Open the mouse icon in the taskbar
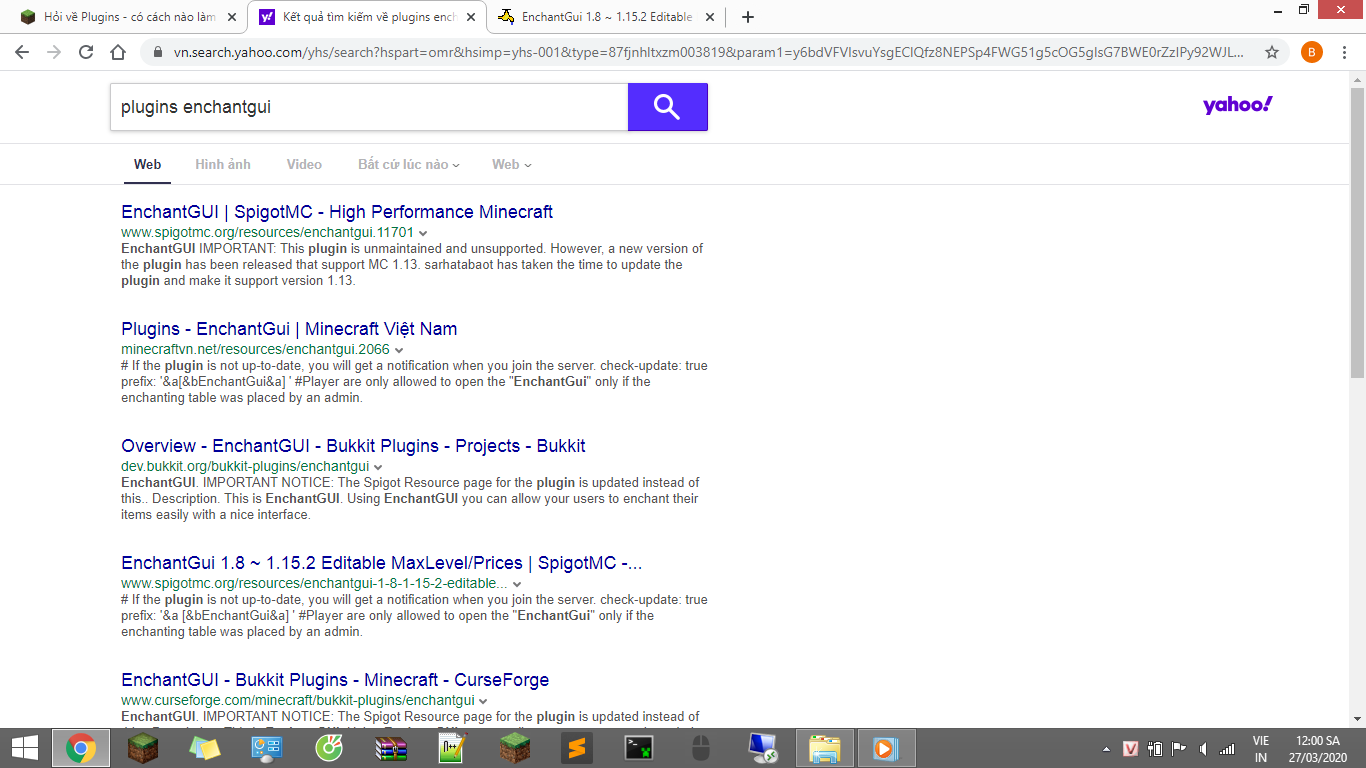 coord(700,748)
